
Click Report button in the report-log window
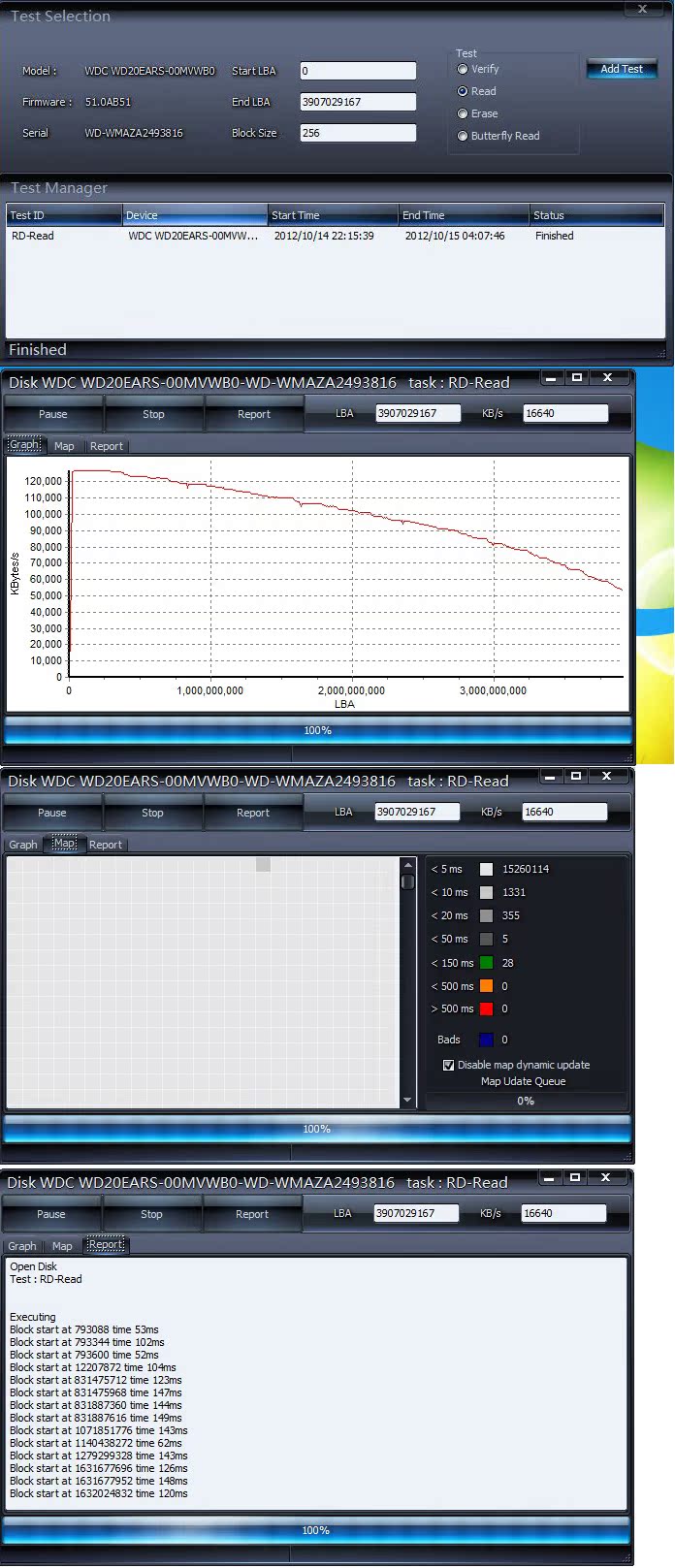pos(252,1214)
